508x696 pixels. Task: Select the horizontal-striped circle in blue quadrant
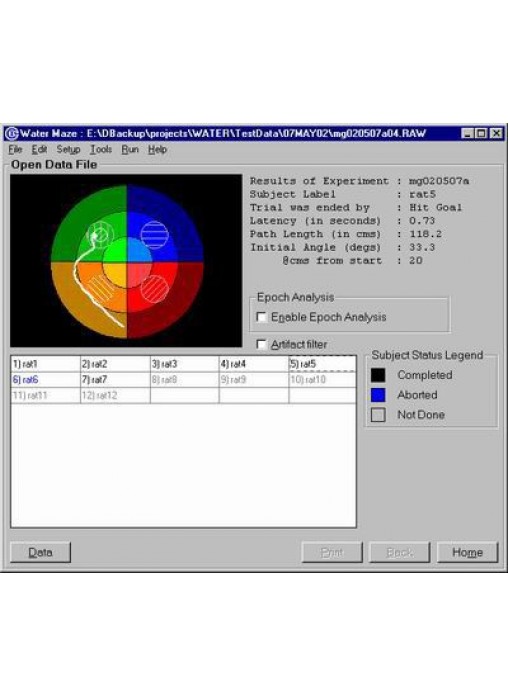point(155,235)
